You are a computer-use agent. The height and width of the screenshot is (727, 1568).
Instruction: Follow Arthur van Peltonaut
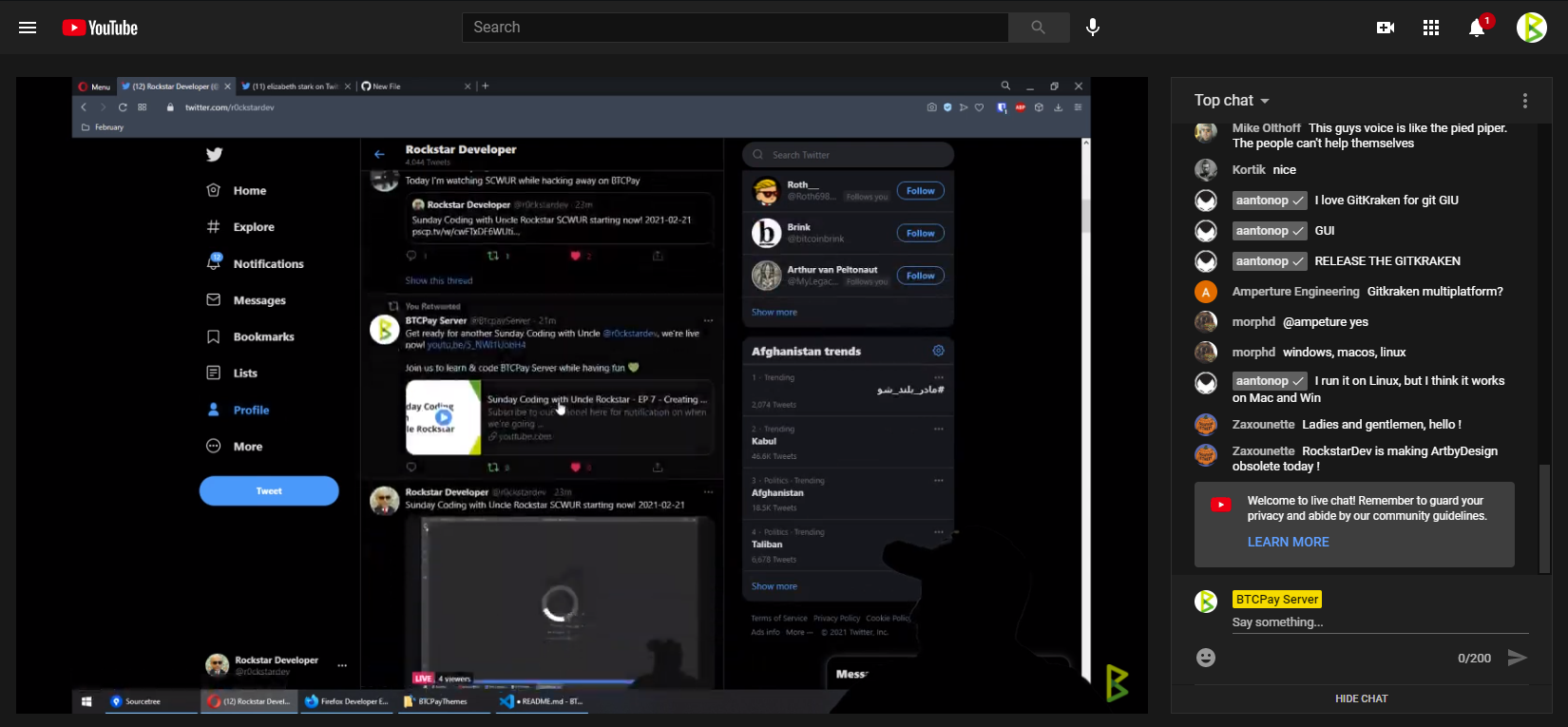click(x=920, y=276)
